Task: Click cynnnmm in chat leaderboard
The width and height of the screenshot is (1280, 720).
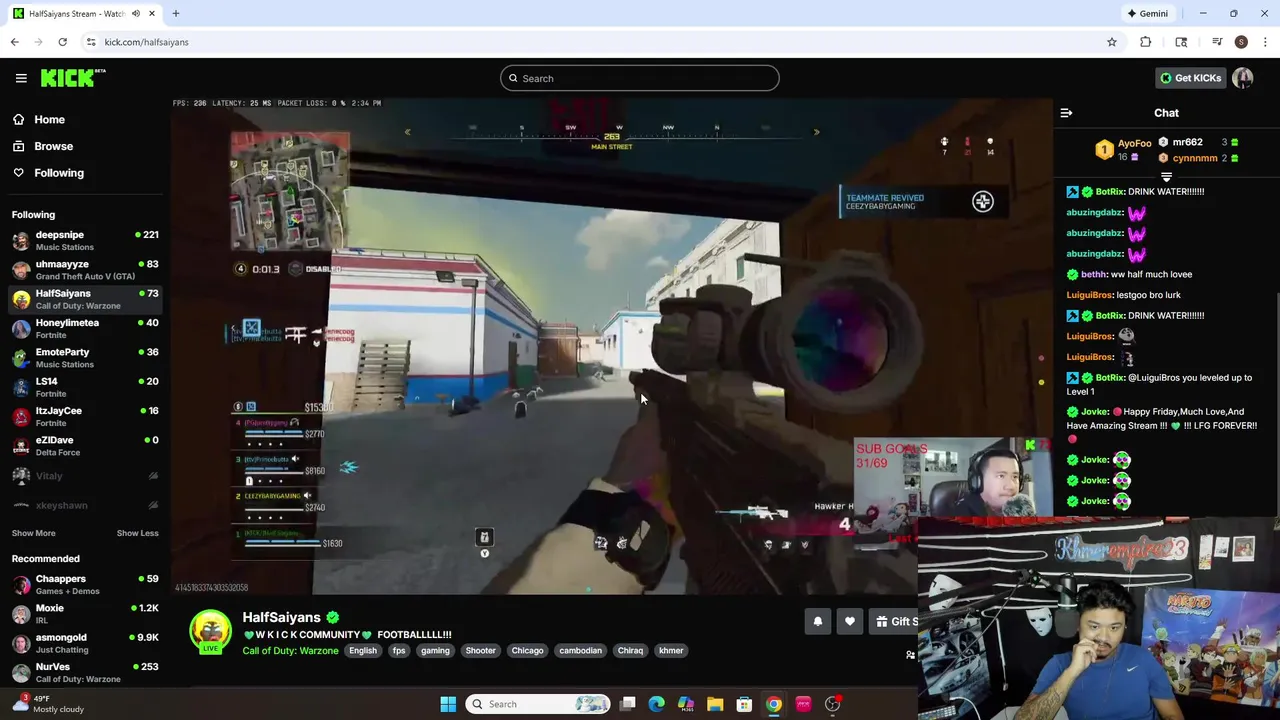Action: tap(1195, 158)
